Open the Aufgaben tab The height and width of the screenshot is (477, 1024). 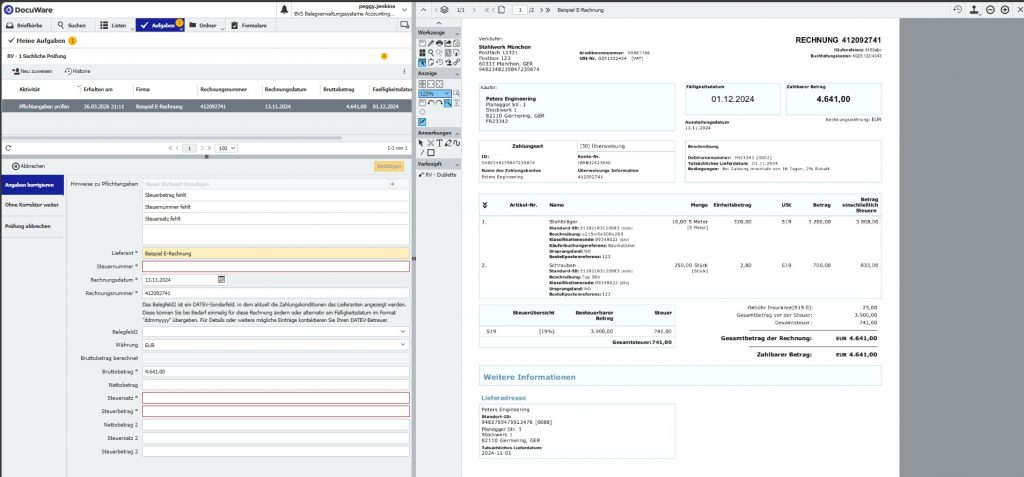[x=158, y=25]
